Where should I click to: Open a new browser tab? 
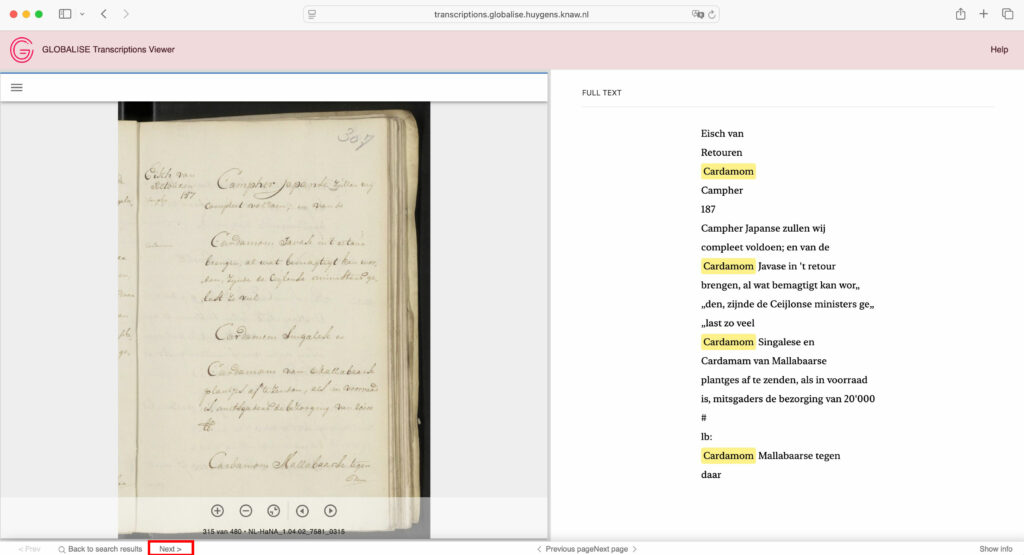click(984, 14)
